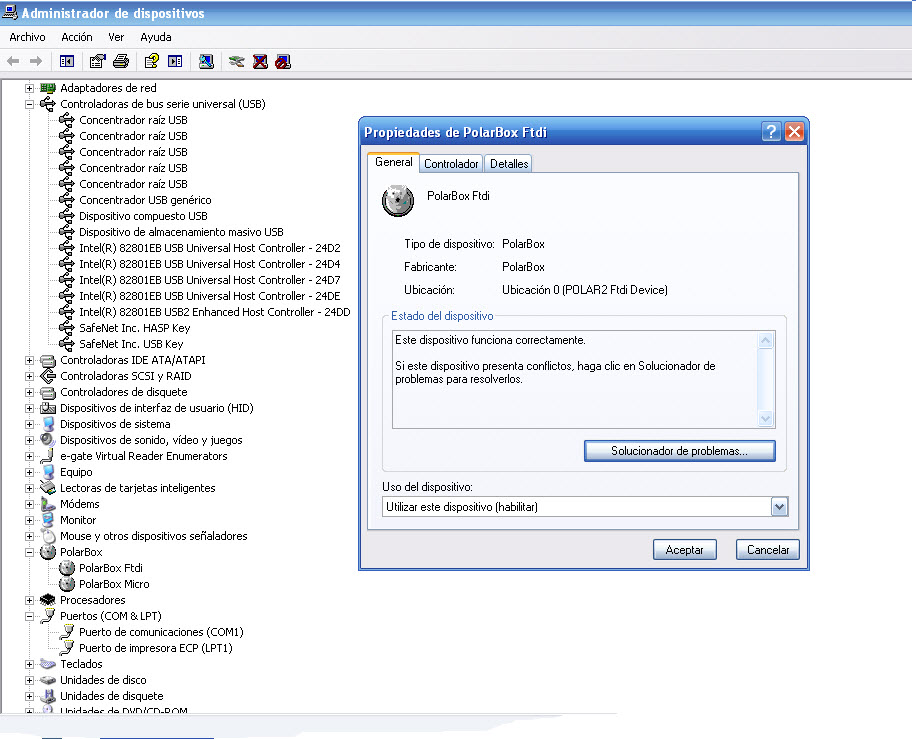Click the PolarBox category bear icon

coord(48,552)
